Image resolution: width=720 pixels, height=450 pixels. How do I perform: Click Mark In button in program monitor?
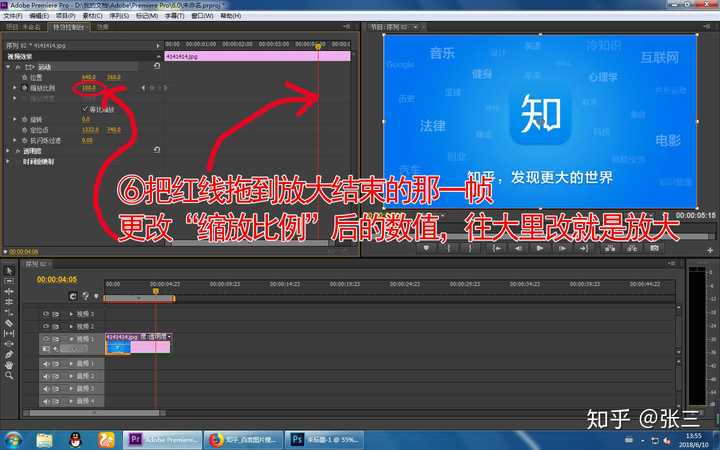pyautogui.click(x=449, y=248)
